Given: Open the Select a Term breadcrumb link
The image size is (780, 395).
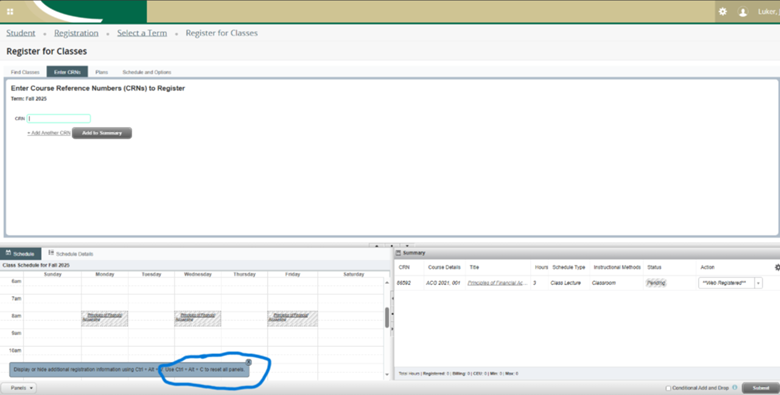Looking at the screenshot, I should 142,33.
